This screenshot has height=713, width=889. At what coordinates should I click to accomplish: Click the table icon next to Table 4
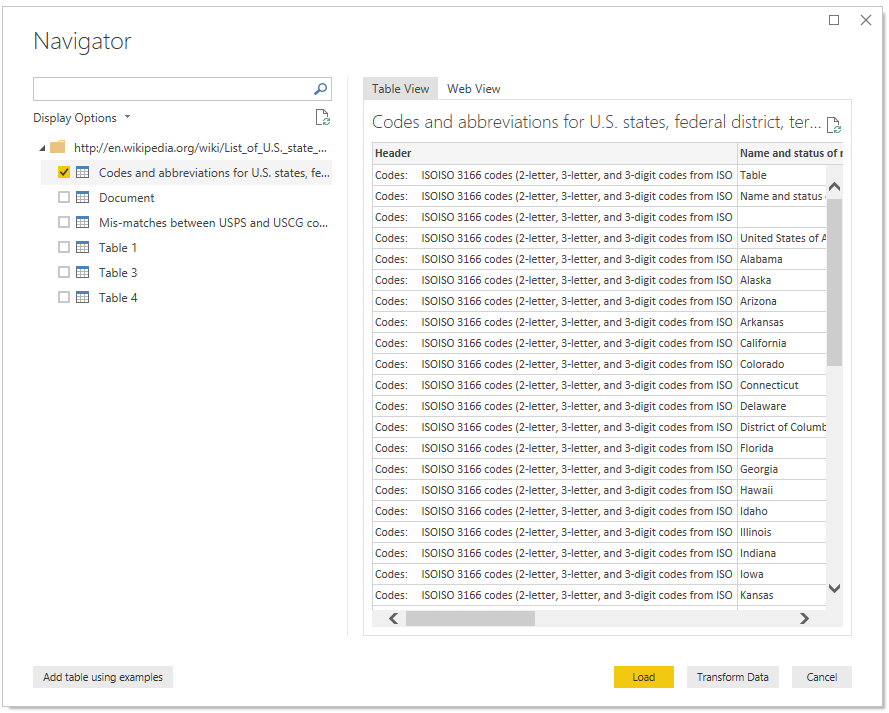pyautogui.click(x=83, y=298)
